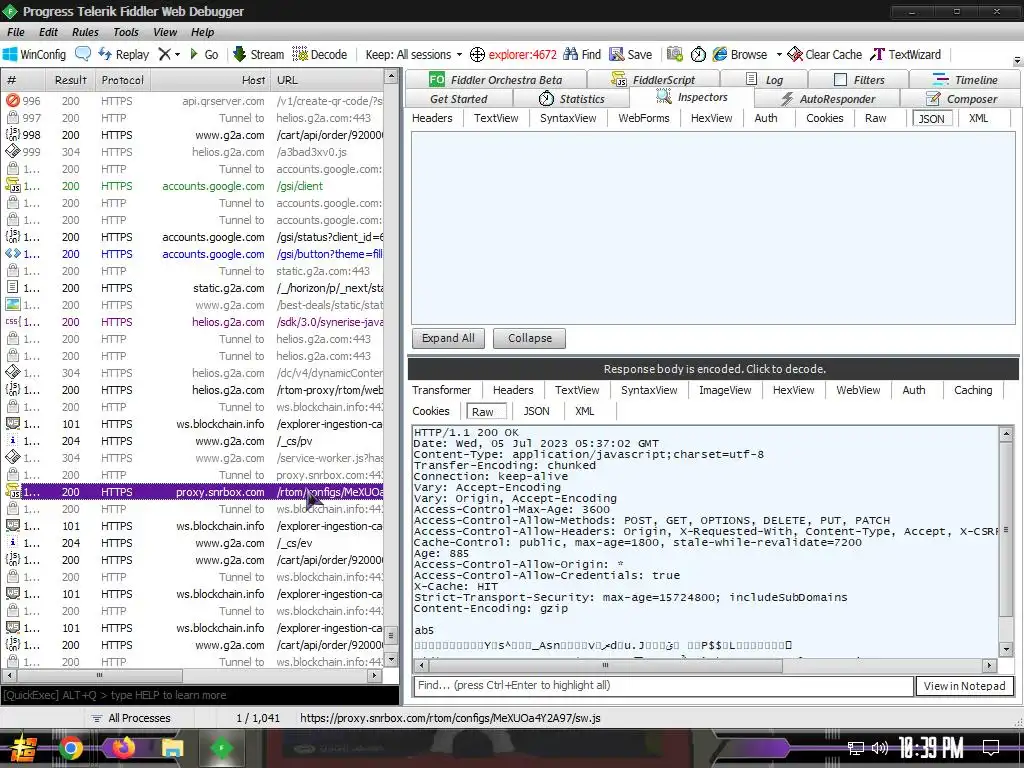Select request Headers inspector tab
The image size is (1024, 768).
click(432, 118)
